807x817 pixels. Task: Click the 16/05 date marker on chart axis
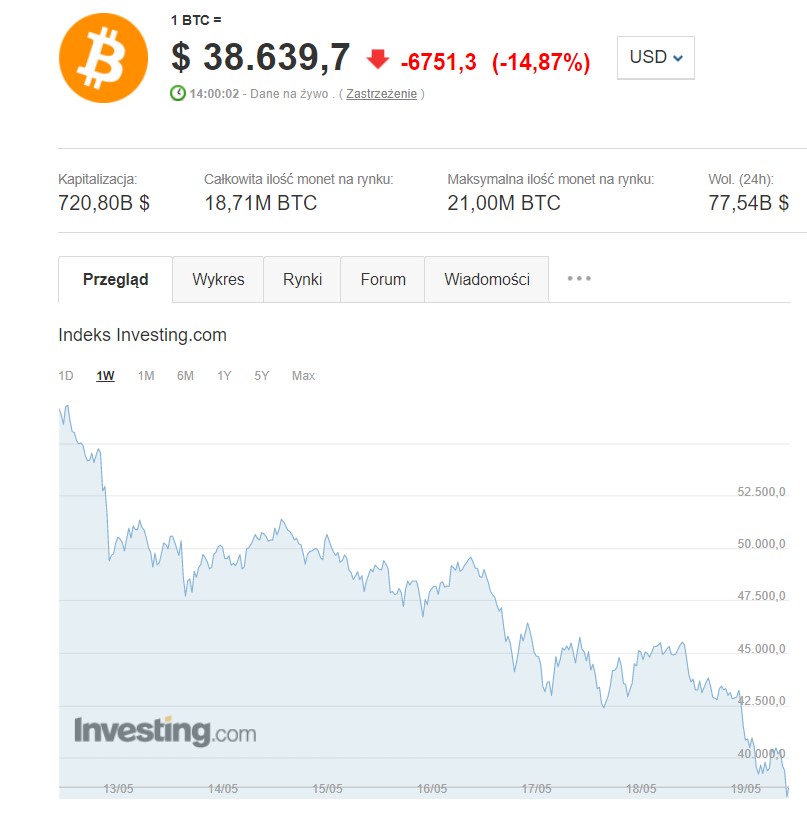(432, 788)
